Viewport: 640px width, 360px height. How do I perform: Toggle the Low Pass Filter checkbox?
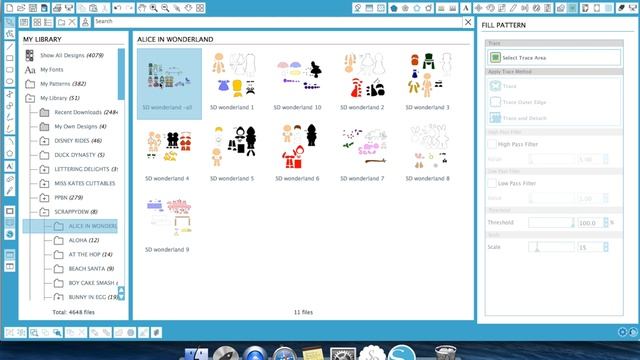click(492, 183)
